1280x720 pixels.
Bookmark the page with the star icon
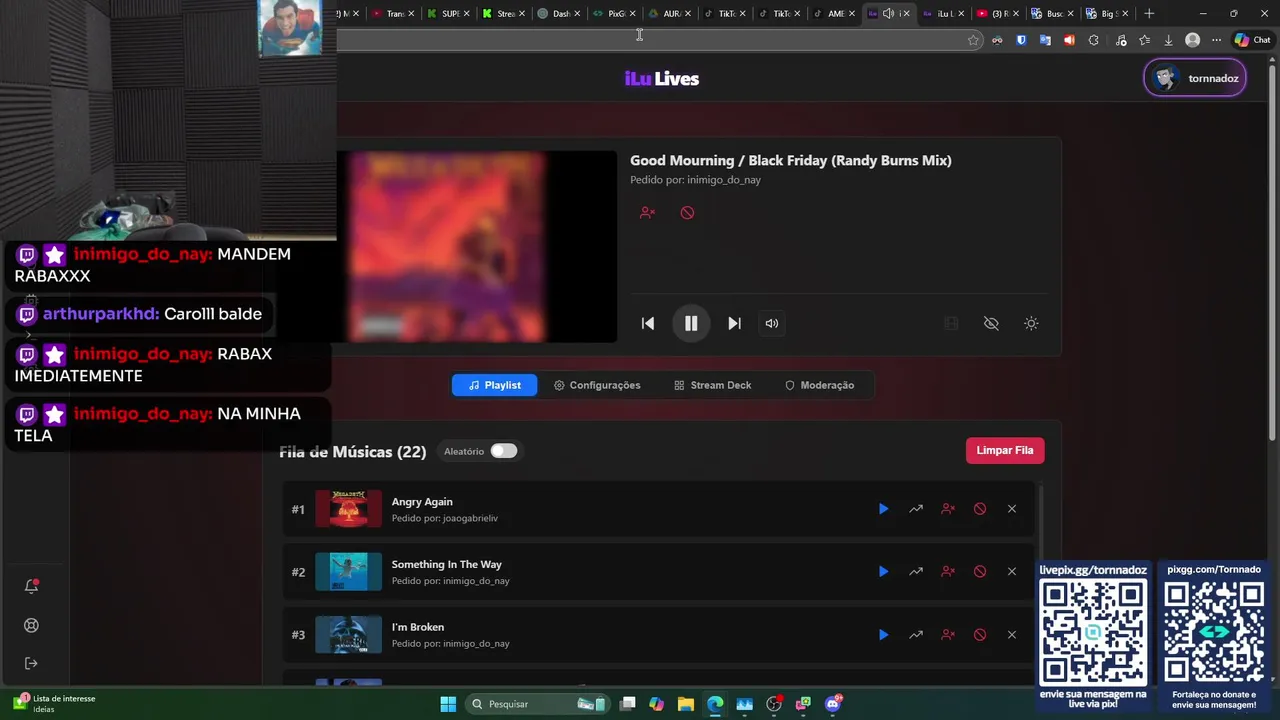(973, 40)
